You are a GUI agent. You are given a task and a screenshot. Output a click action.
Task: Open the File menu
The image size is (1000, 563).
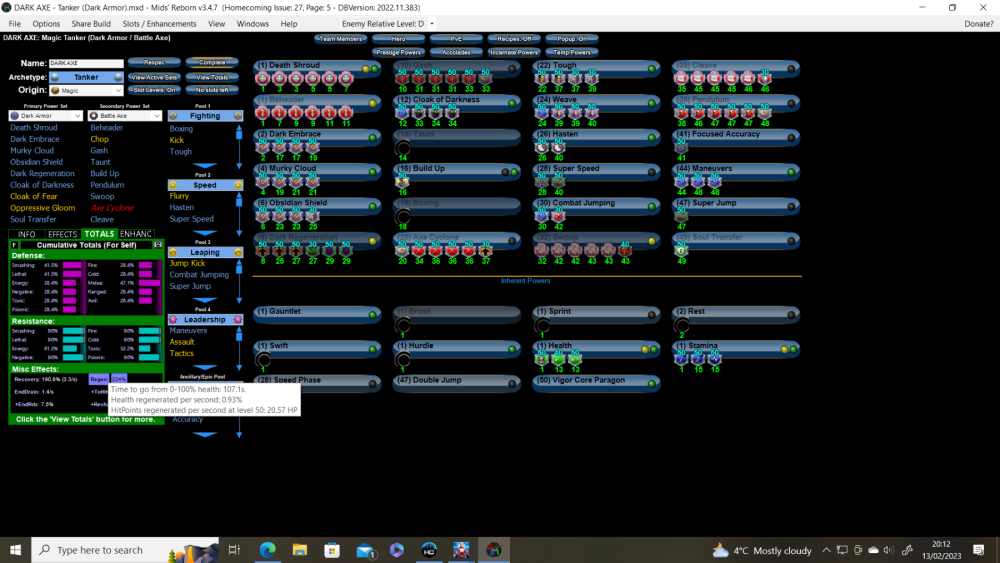pos(15,24)
